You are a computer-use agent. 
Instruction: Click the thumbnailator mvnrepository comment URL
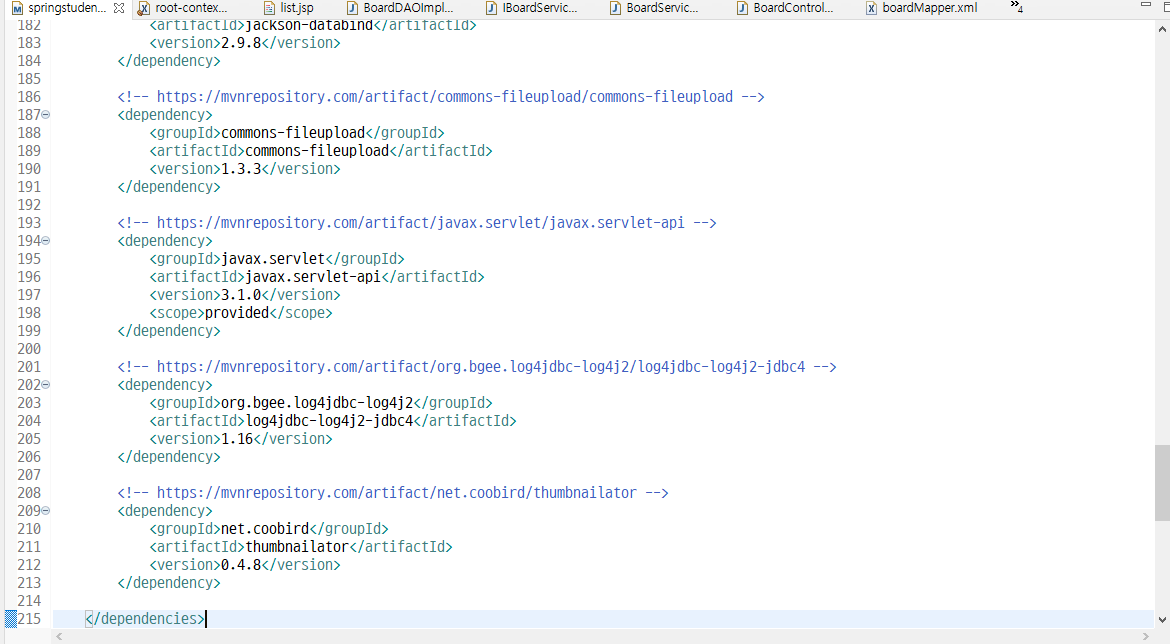point(397,493)
